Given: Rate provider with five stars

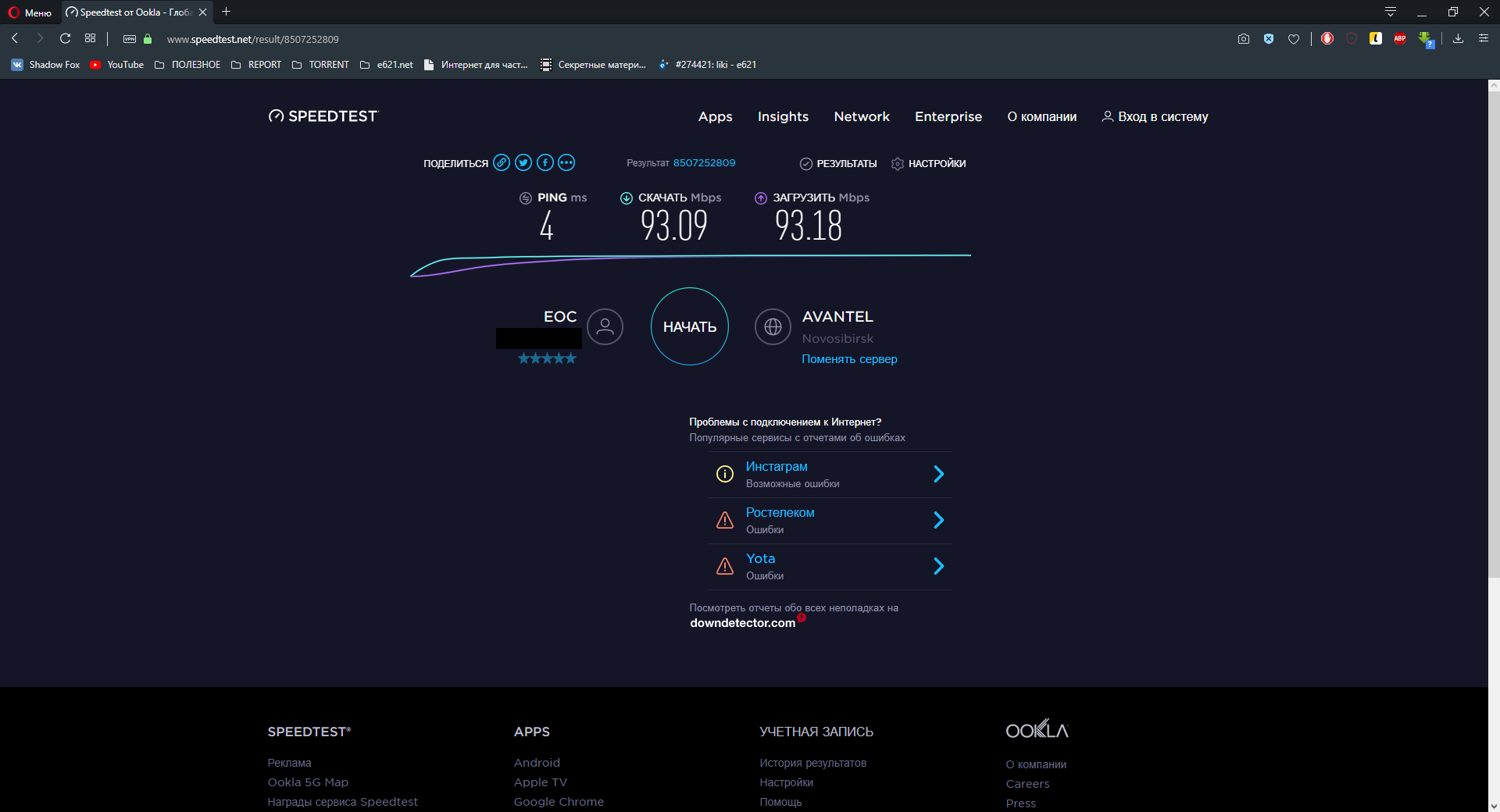Looking at the screenshot, I should 547,358.
